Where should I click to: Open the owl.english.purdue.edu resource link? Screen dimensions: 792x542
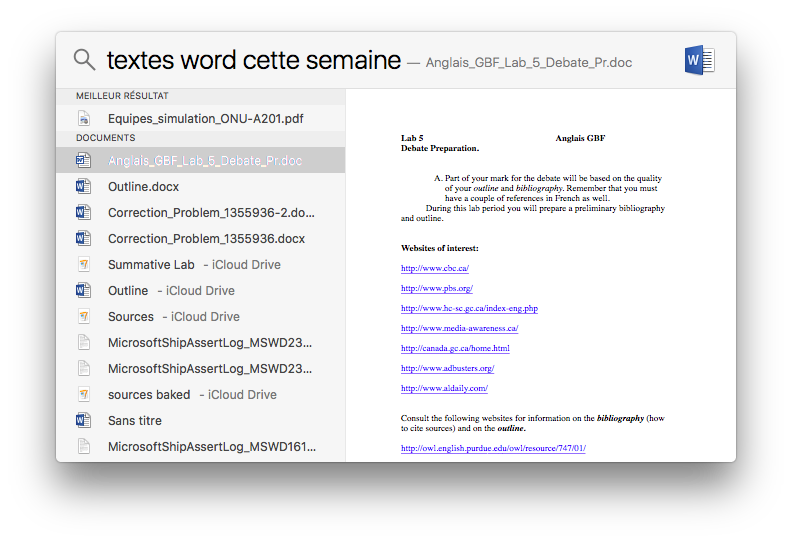(x=493, y=448)
